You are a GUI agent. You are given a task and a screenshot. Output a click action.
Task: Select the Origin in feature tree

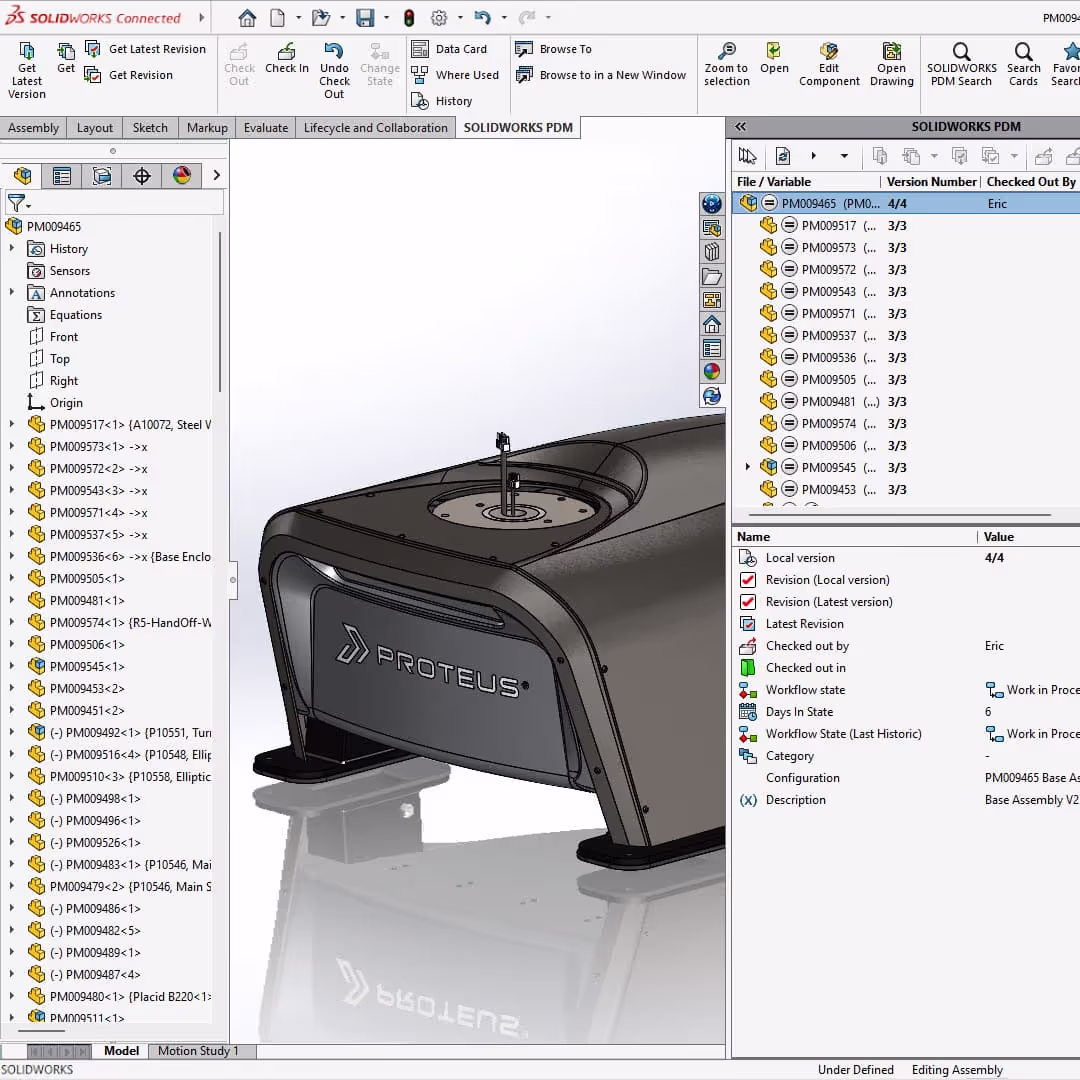(x=55, y=402)
